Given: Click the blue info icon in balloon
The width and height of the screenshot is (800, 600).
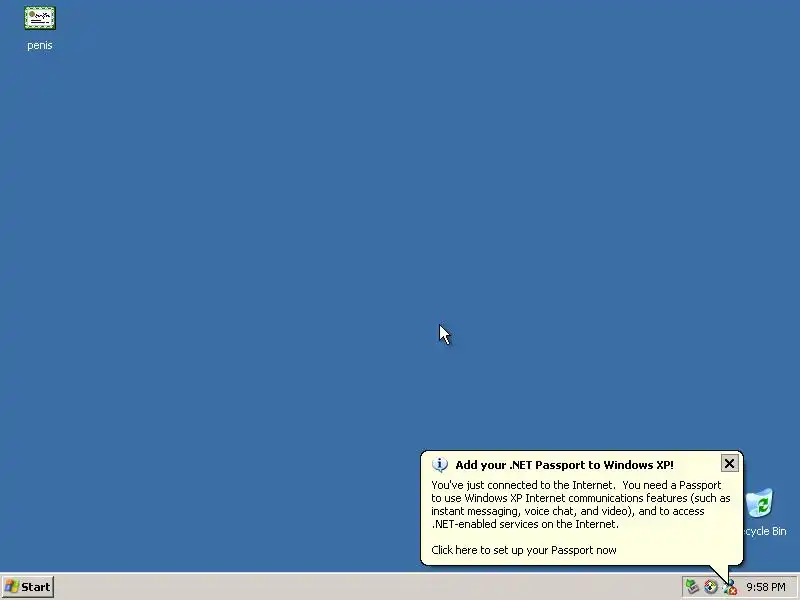Looking at the screenshot, I should coord(439,464).
